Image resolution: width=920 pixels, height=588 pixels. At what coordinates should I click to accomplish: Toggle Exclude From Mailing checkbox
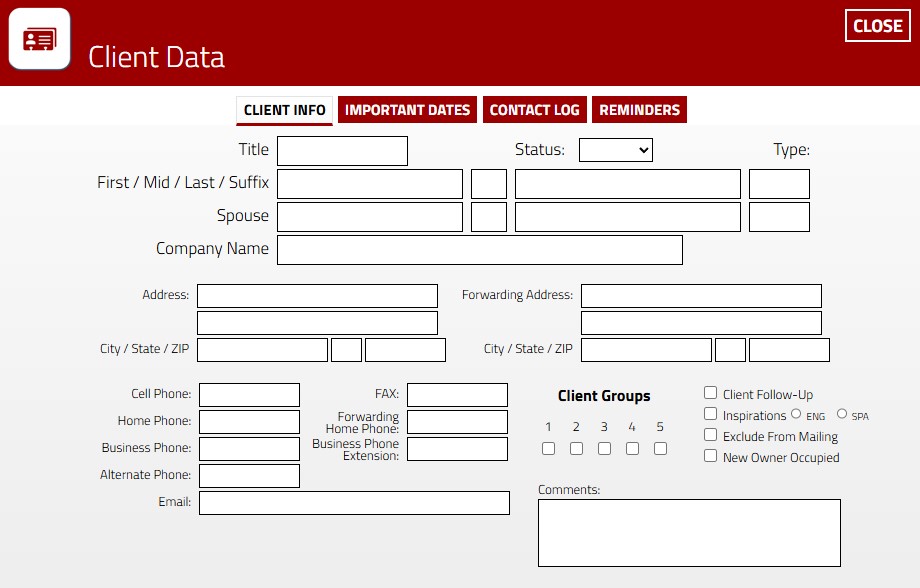(711, 435)
